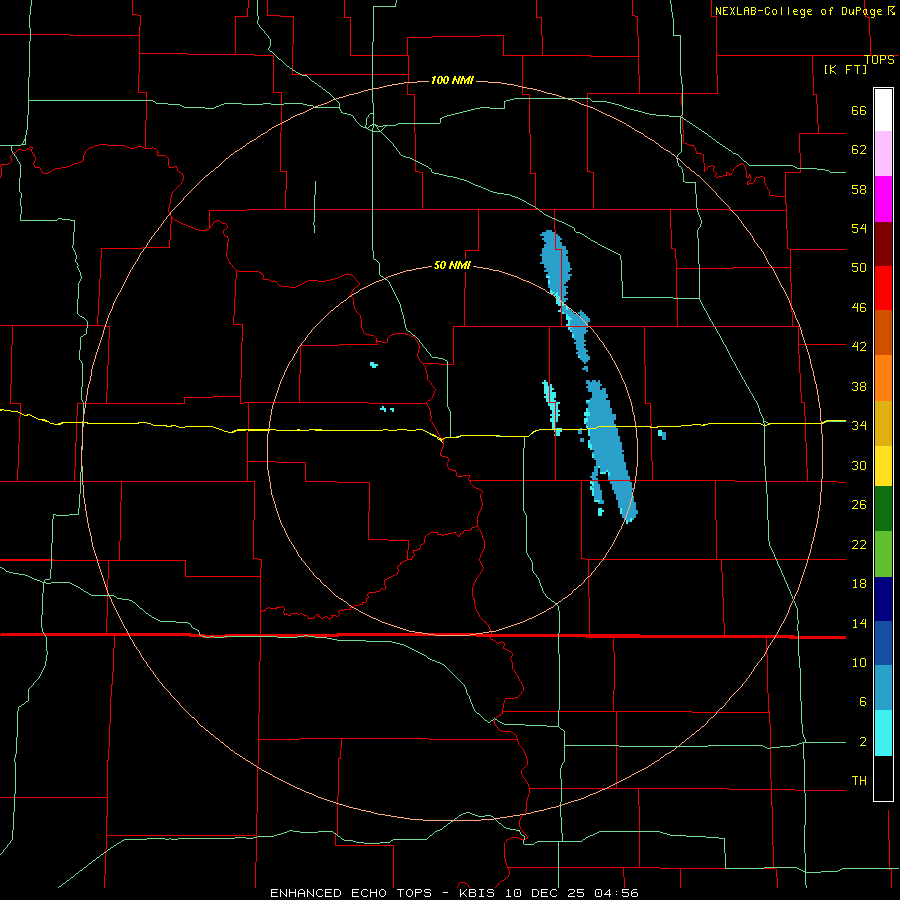This screenshot has width=900, height=900.
Task: Click the '[K FT]' legend units label
Action: pyautogui.click(x=845, y=69)
